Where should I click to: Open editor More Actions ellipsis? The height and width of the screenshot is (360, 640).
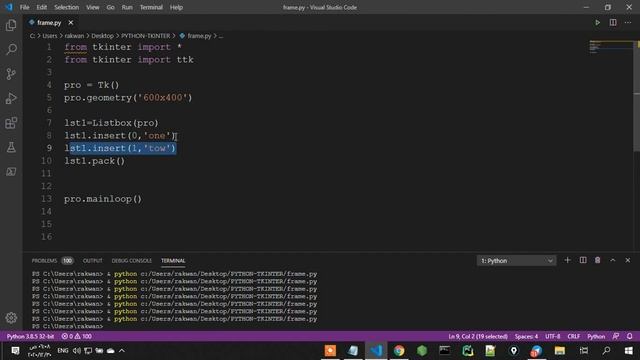pos(628,22)
